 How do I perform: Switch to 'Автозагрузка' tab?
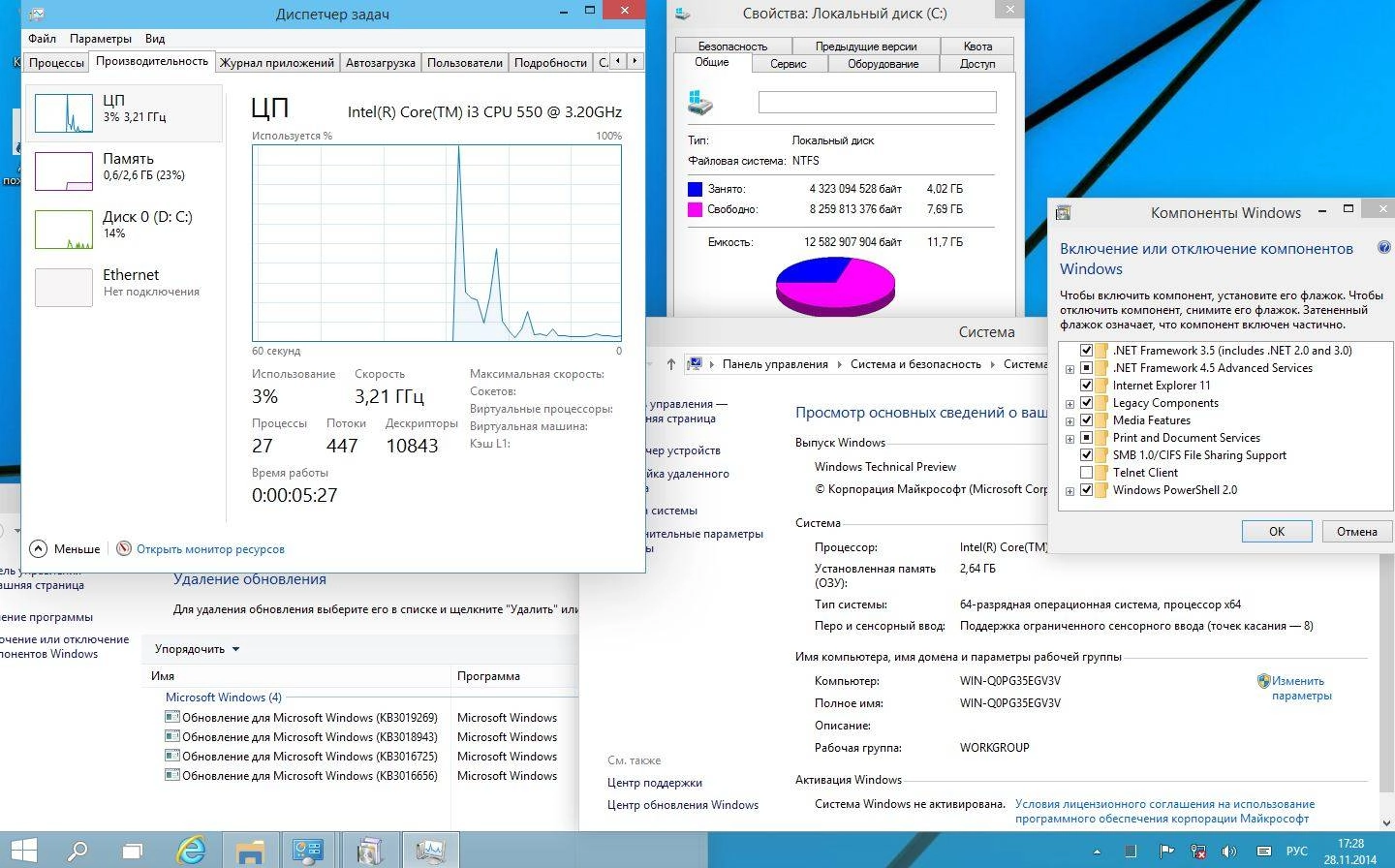[381, 62]
